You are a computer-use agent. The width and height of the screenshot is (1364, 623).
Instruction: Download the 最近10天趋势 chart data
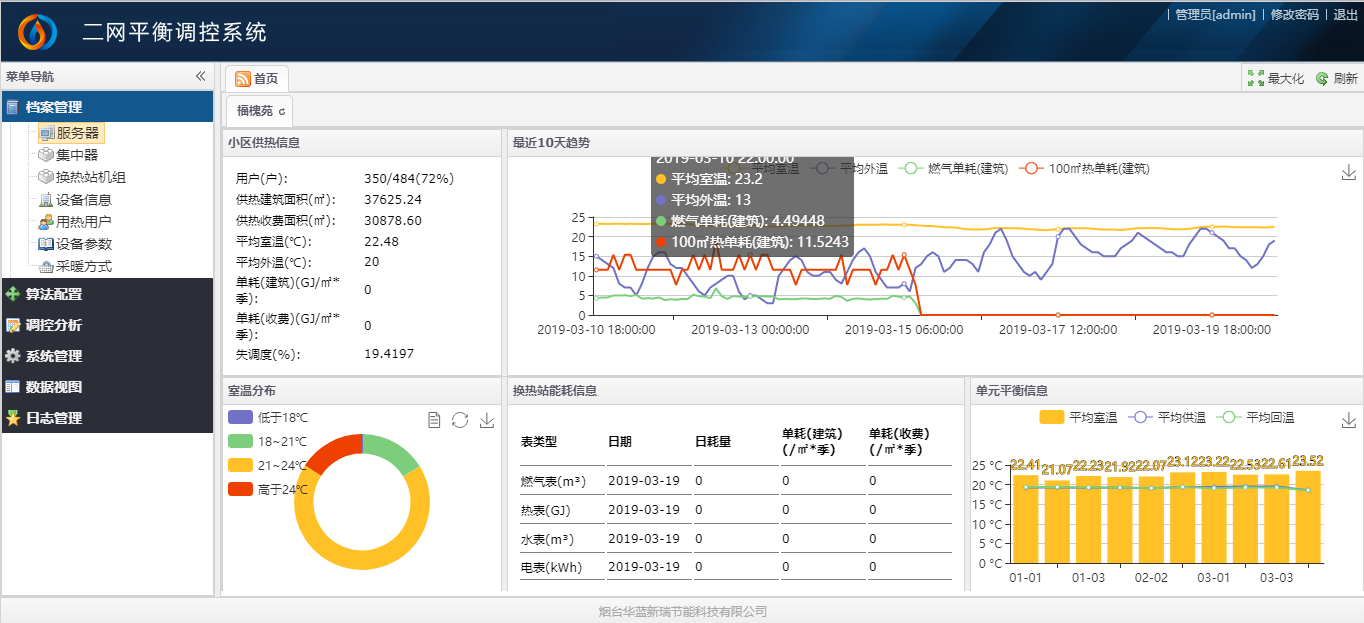coord(1347,172)
